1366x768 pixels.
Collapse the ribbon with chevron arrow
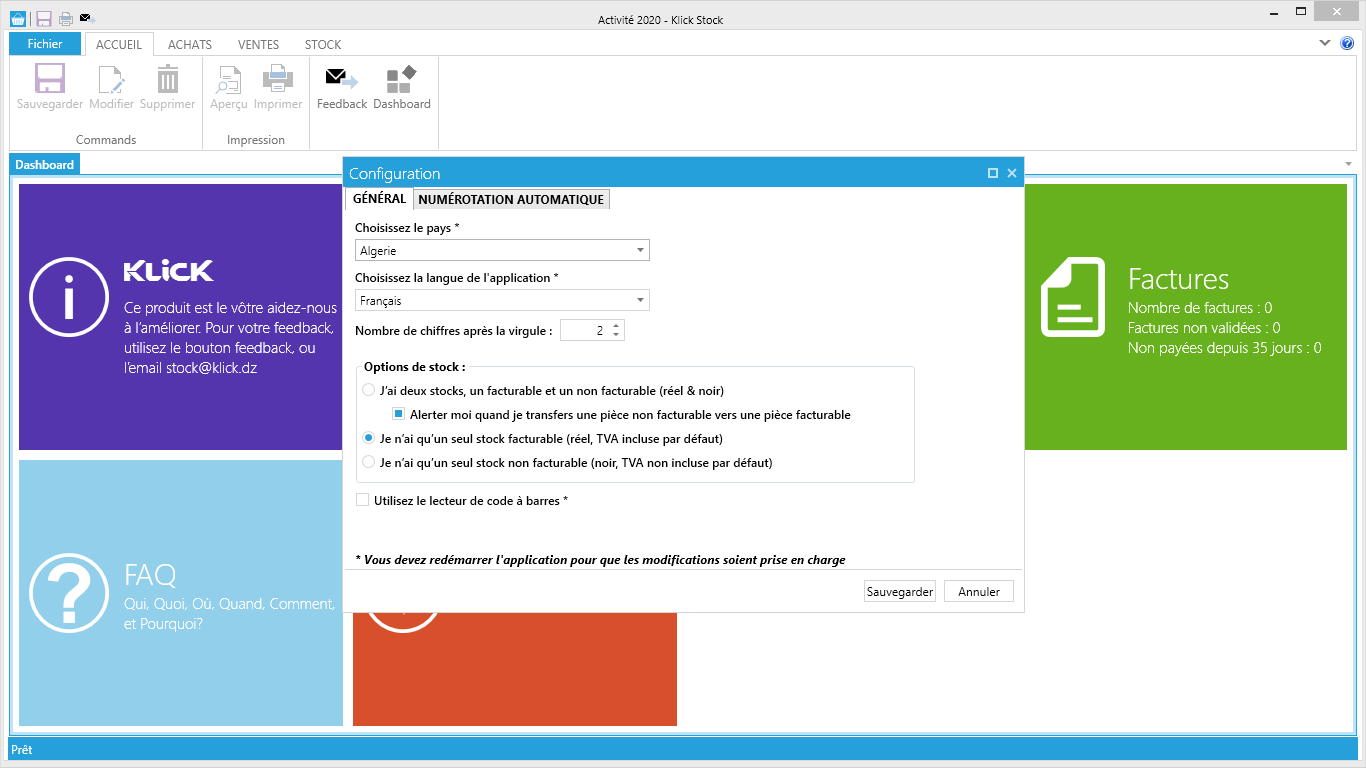point(1325,43)
